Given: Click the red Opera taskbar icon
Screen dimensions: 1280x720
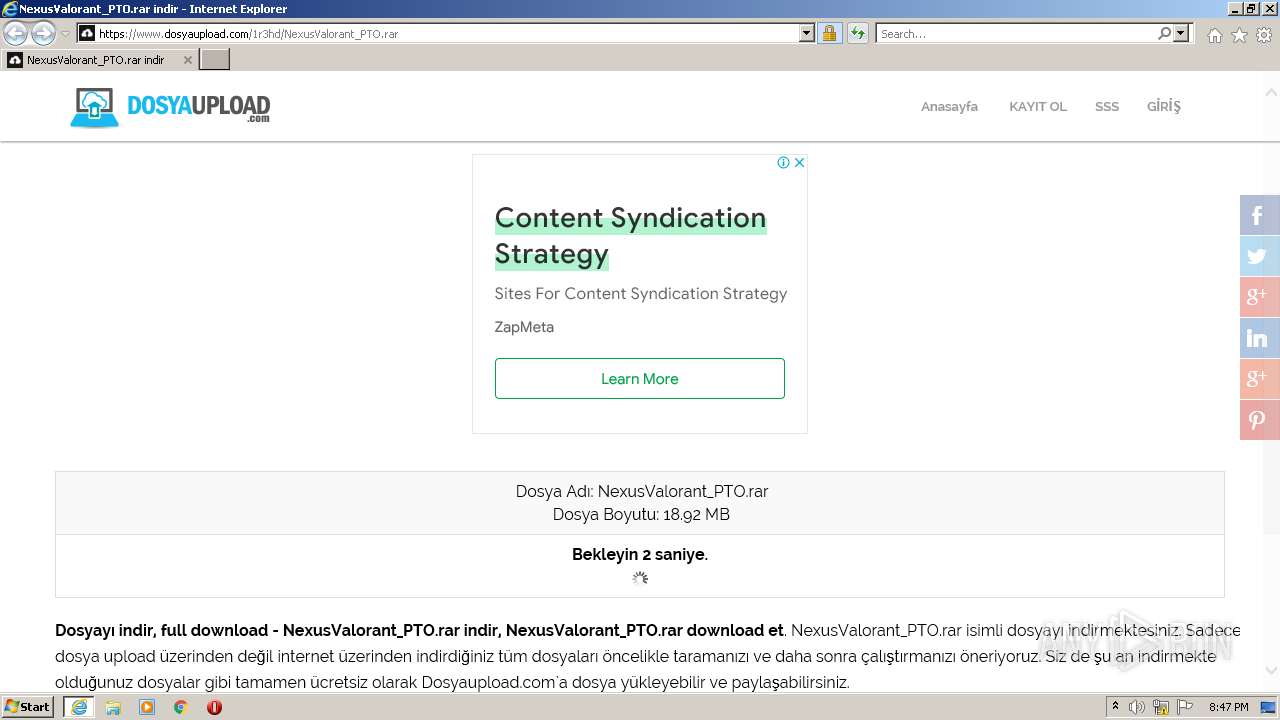Looking at the screenshot, I should 214,707.
